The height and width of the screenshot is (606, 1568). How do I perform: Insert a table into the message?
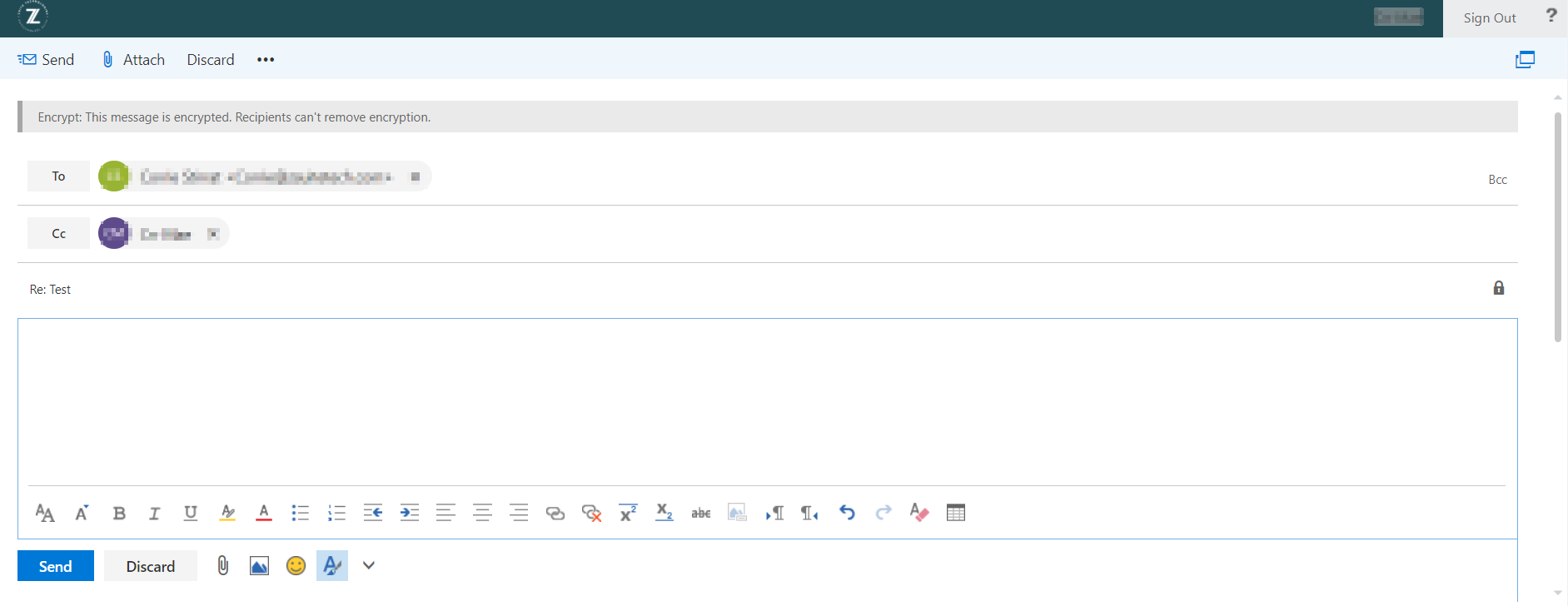(x=956, y=513)
